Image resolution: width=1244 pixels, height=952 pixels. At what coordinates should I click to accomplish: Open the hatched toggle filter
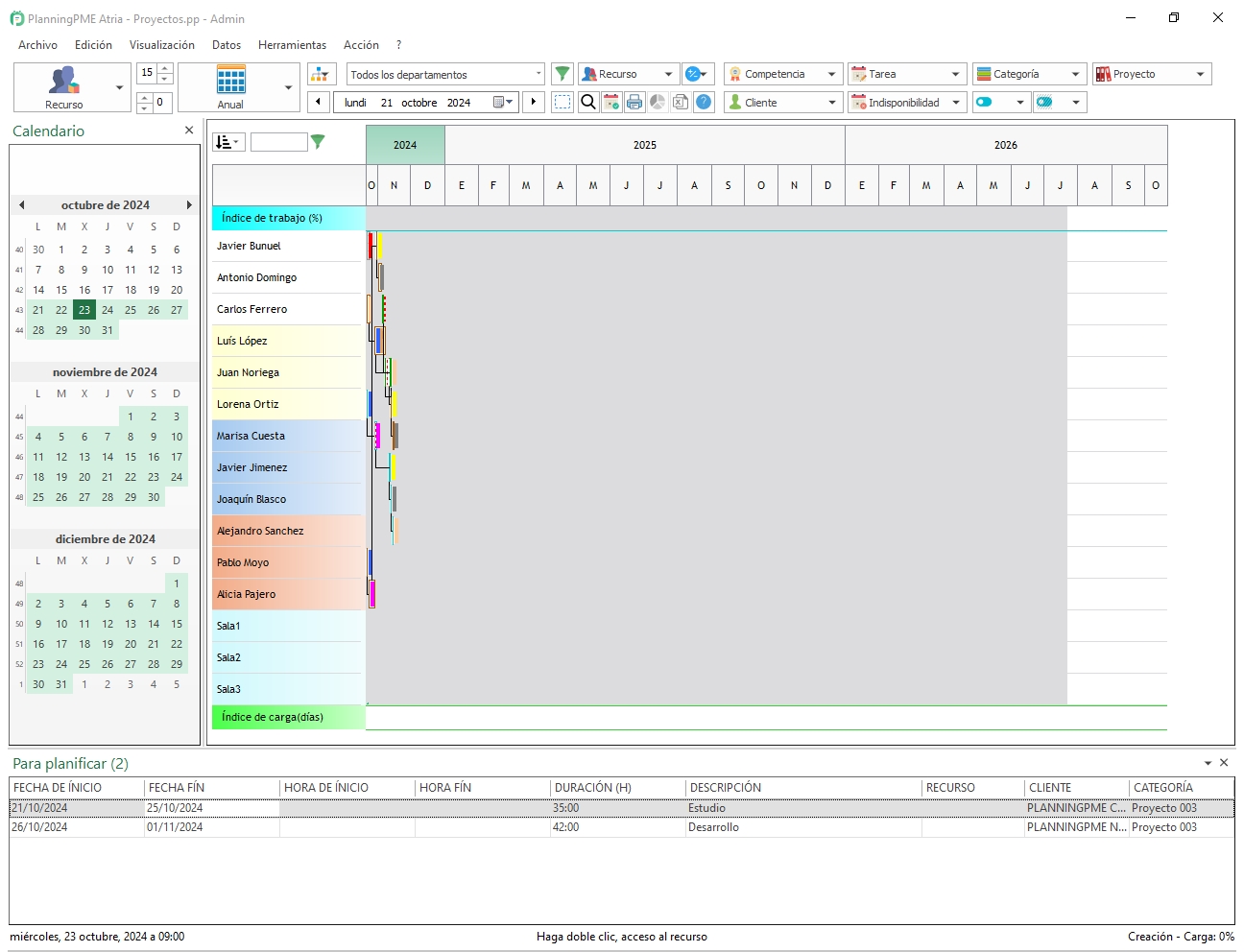1060,102
